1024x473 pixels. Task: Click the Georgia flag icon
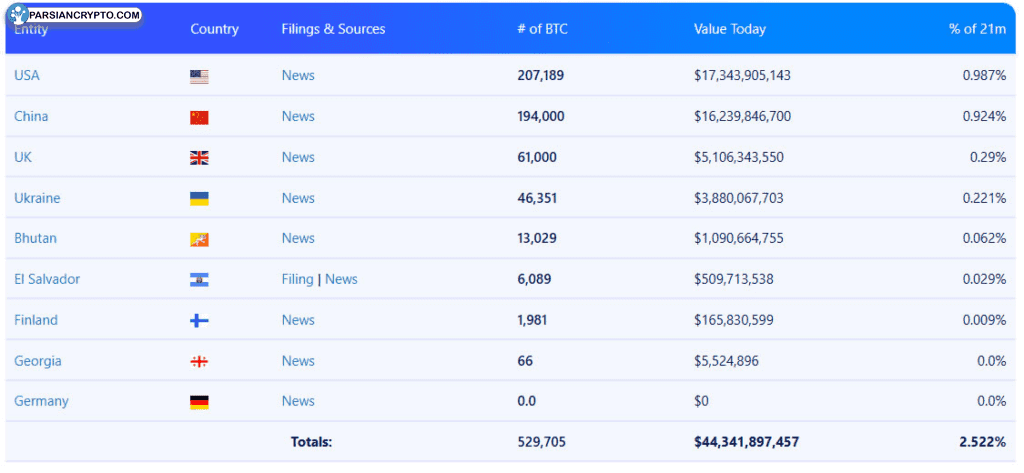[199, 362]
